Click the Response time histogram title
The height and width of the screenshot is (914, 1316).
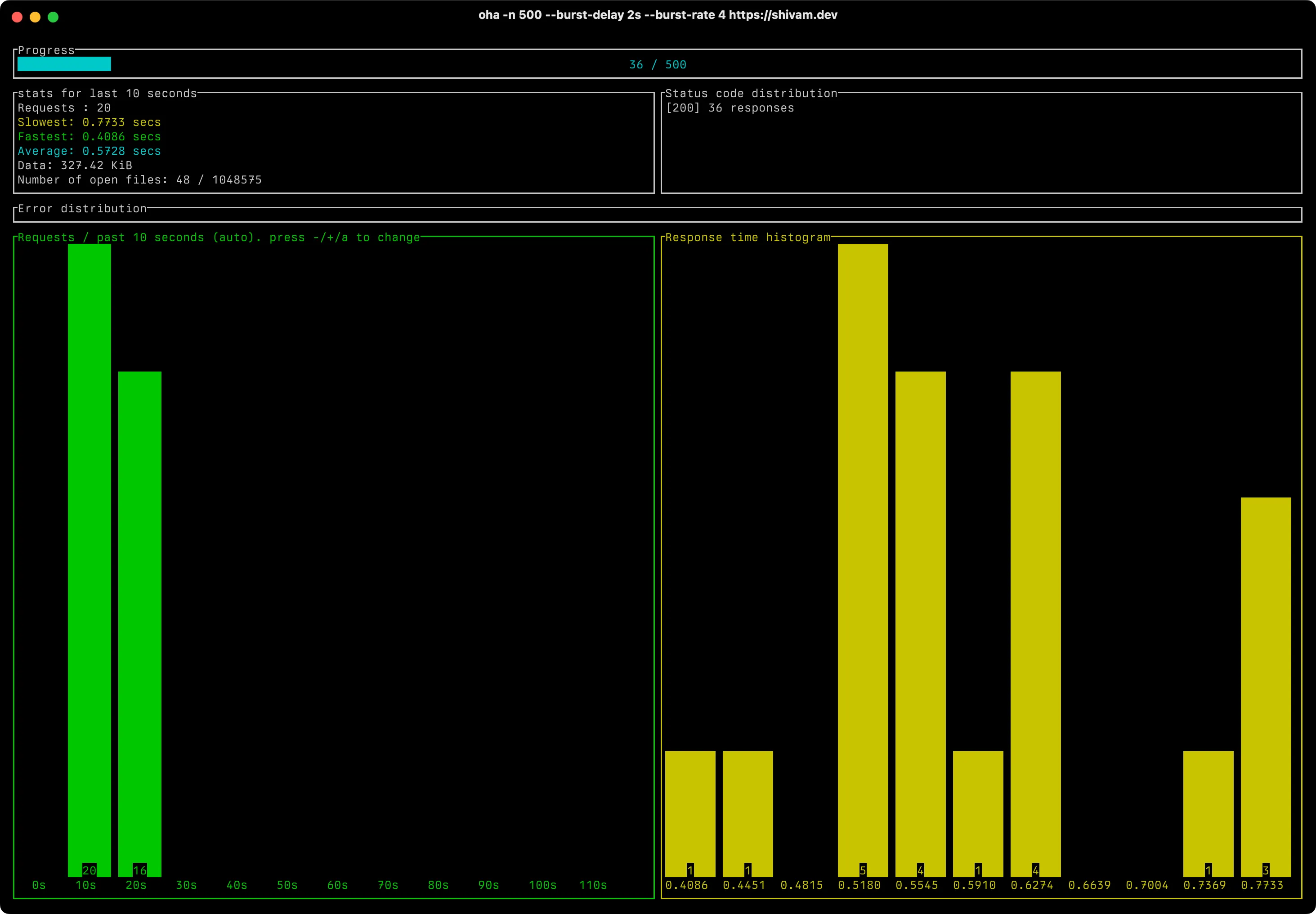(748, 237)
